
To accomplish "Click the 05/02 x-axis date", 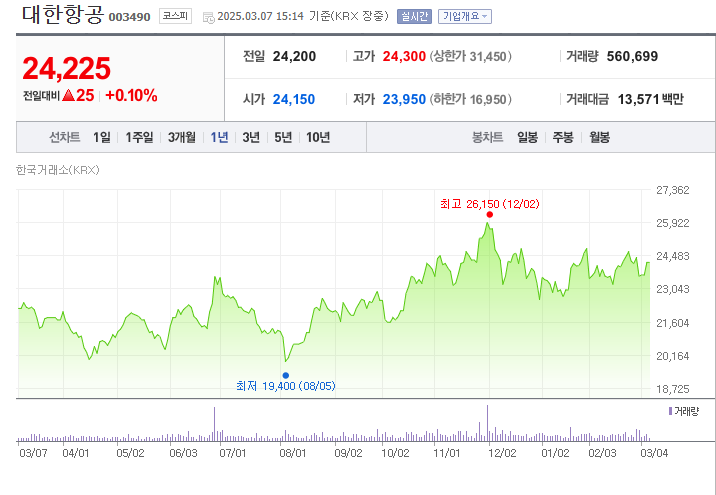I will [130, 453].
